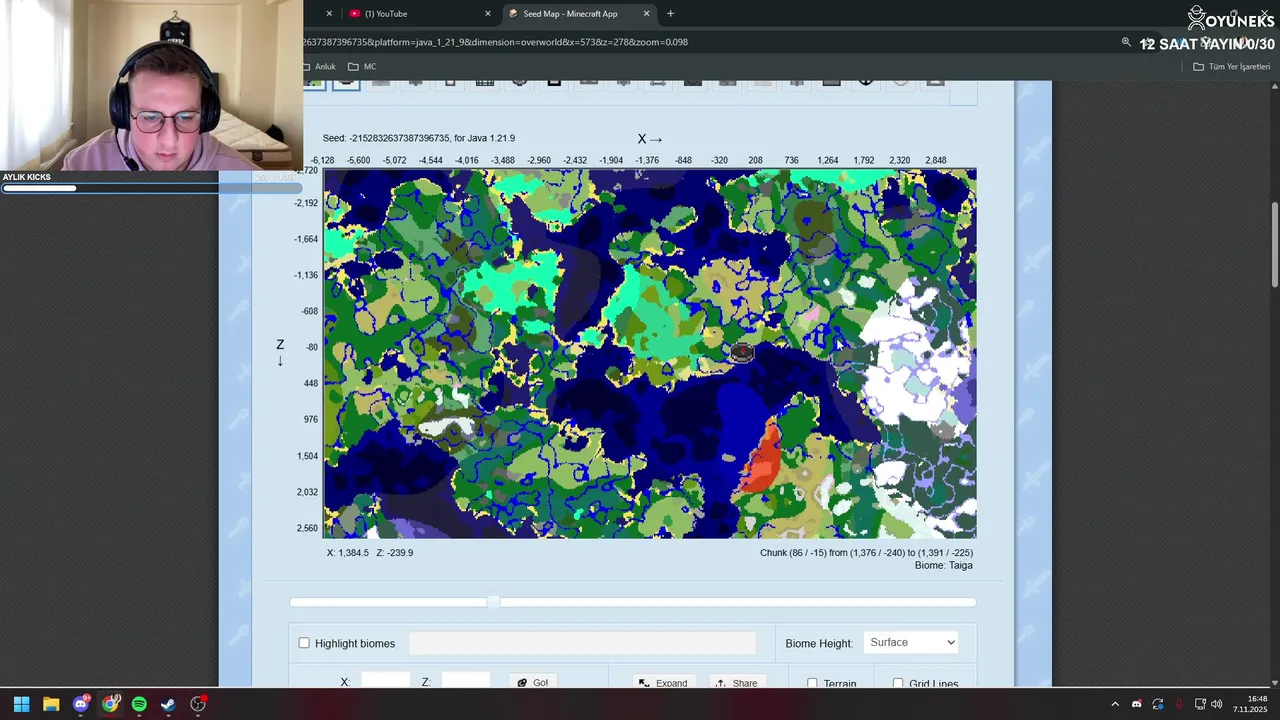The height and width of the screenshot is (720, 1280).
Task: Click the Expand map button
Action: click(x=664, y=683)
